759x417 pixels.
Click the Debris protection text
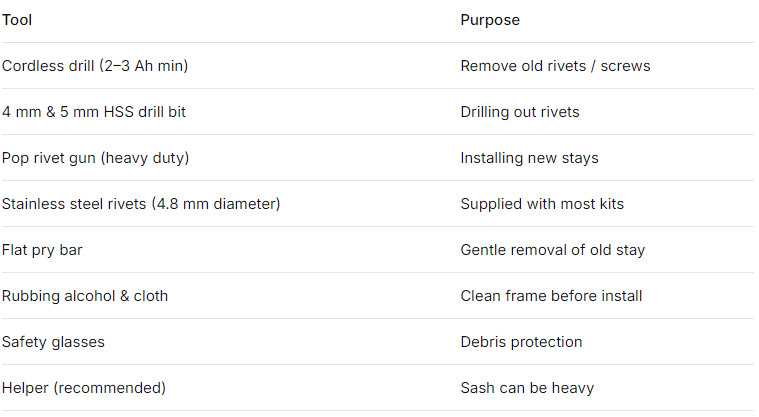[x=521, y=342]
